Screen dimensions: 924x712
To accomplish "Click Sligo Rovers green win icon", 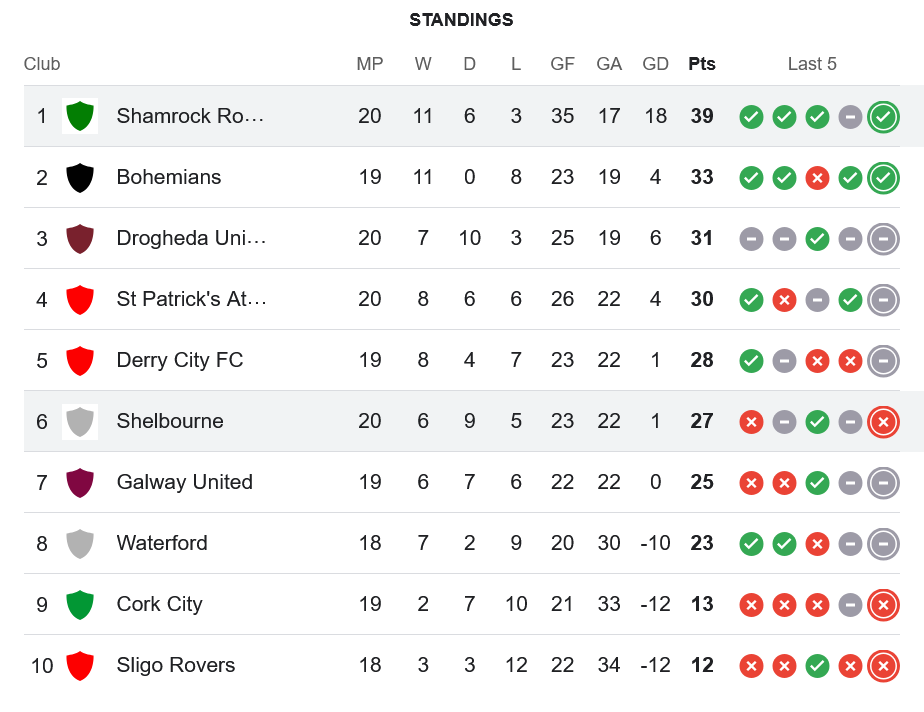I will pos(817,666).
